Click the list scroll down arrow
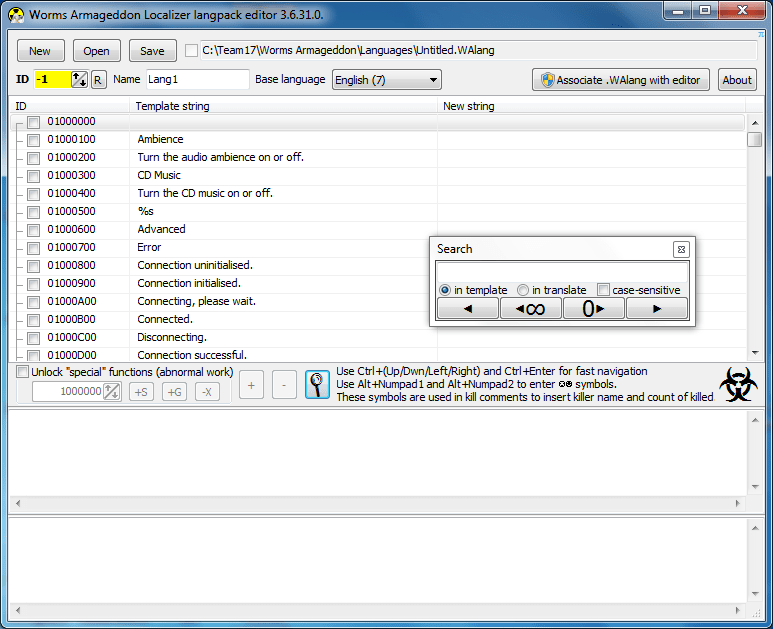This screenshot has height=629, width=773. point(755,353)
